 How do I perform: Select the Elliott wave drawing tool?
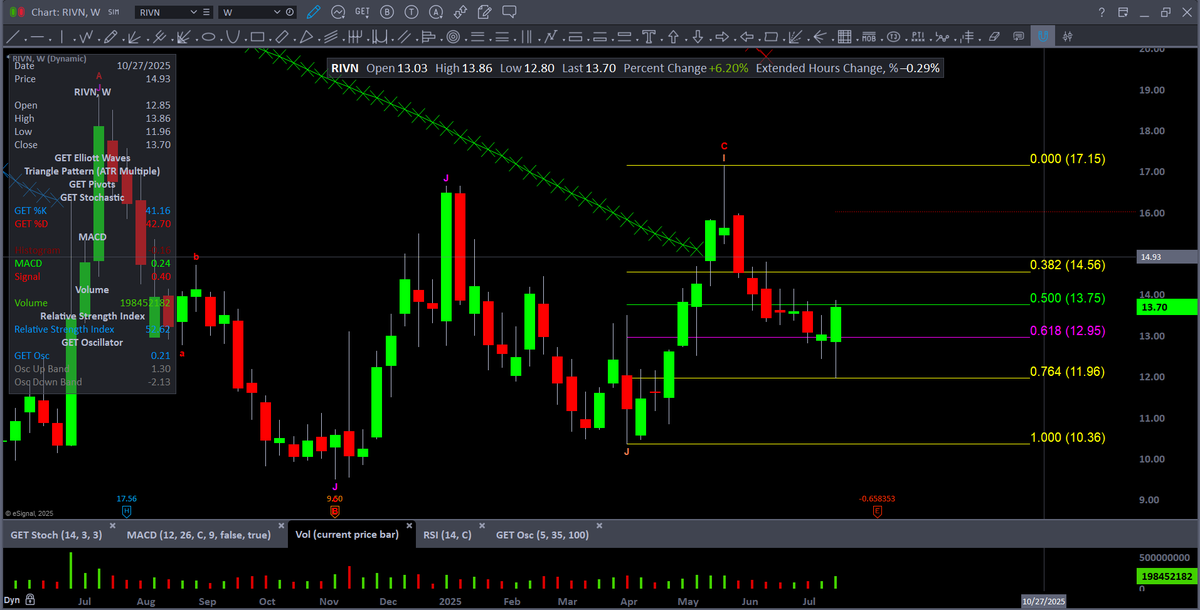(87, 37)
